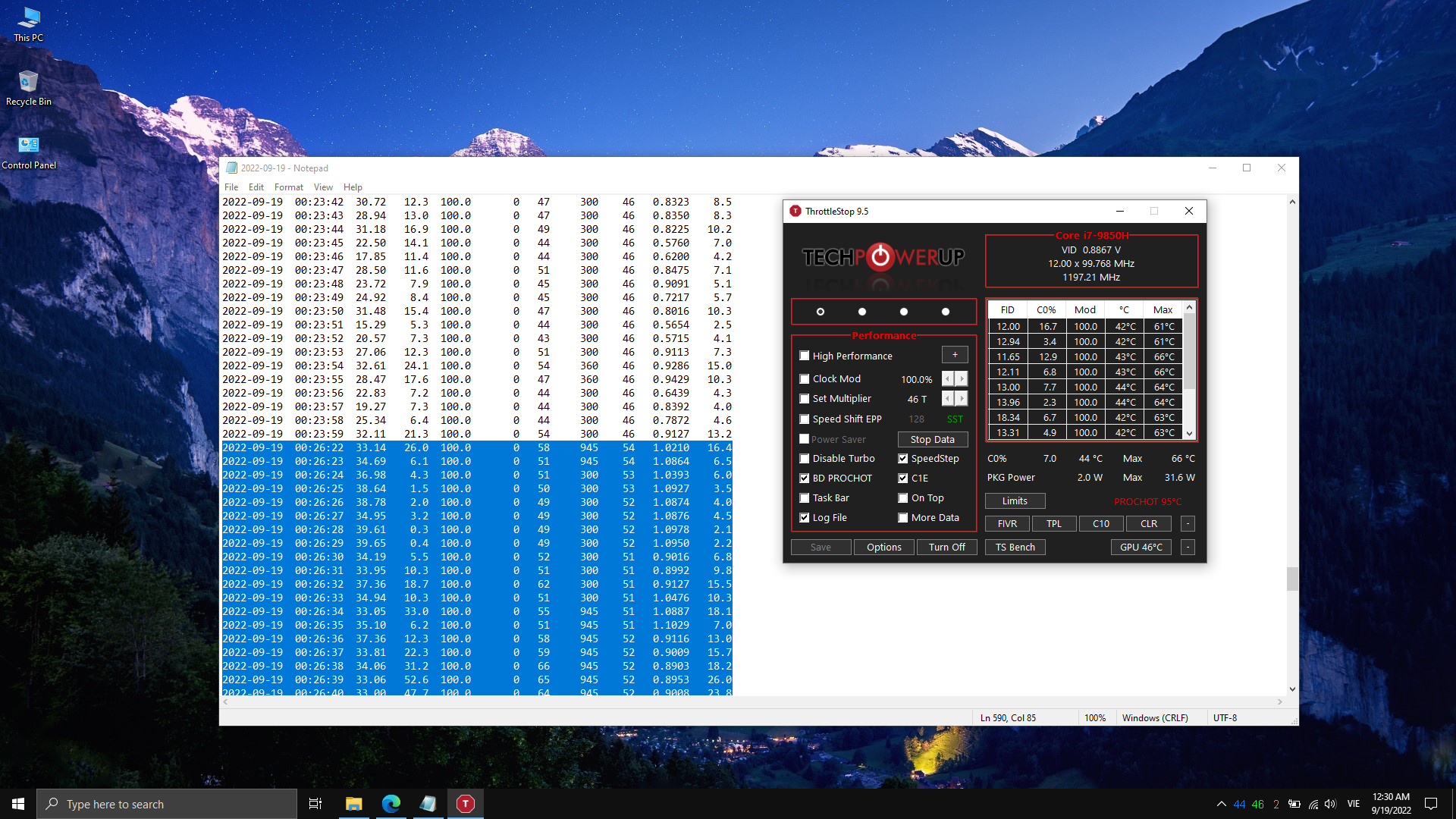
Task: Click the plus button beside High Performance
Action: click(x=955, y=355)
